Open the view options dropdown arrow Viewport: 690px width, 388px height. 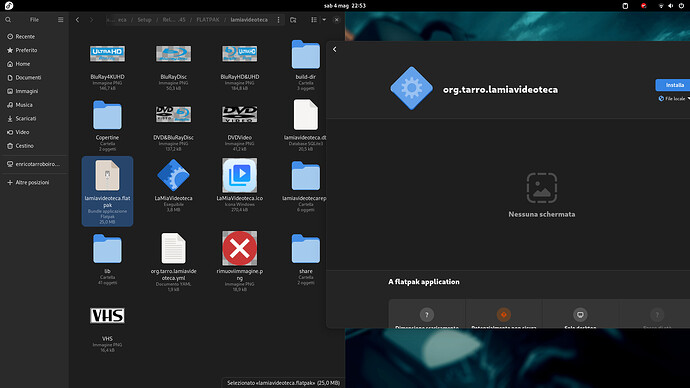(324, 20)
